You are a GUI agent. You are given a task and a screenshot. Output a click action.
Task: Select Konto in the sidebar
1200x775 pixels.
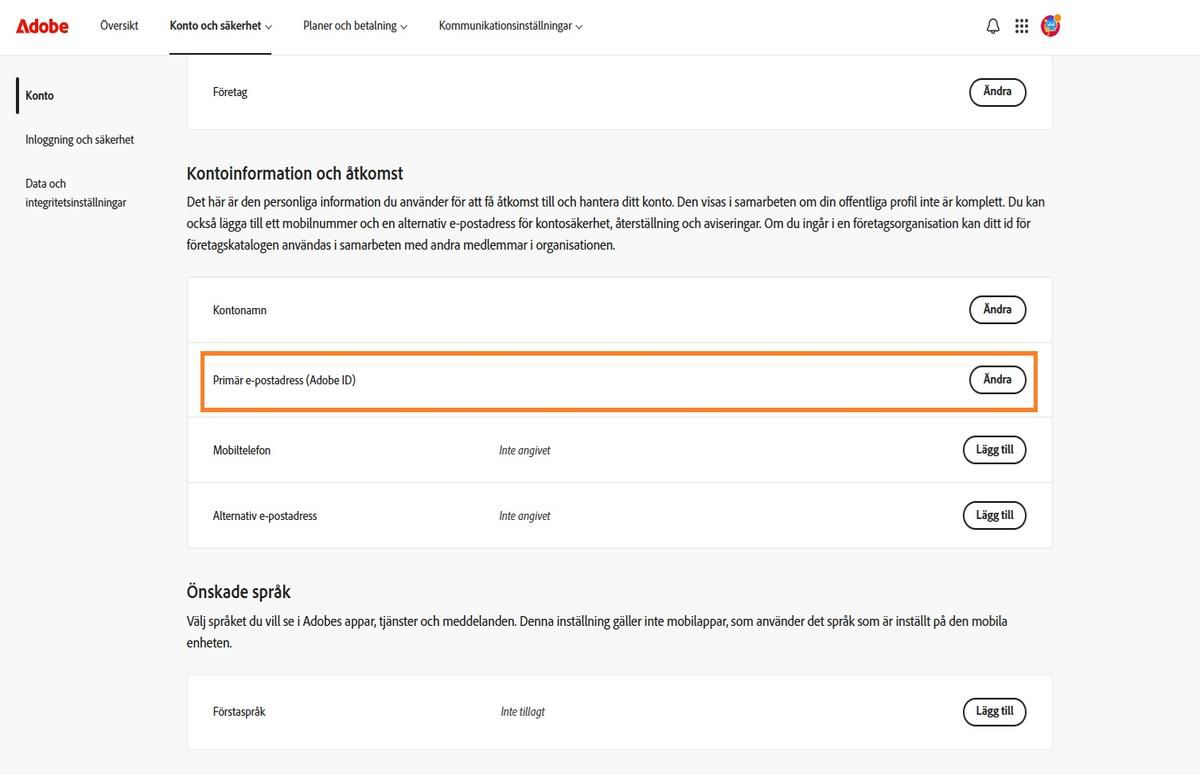coord(39,95)
